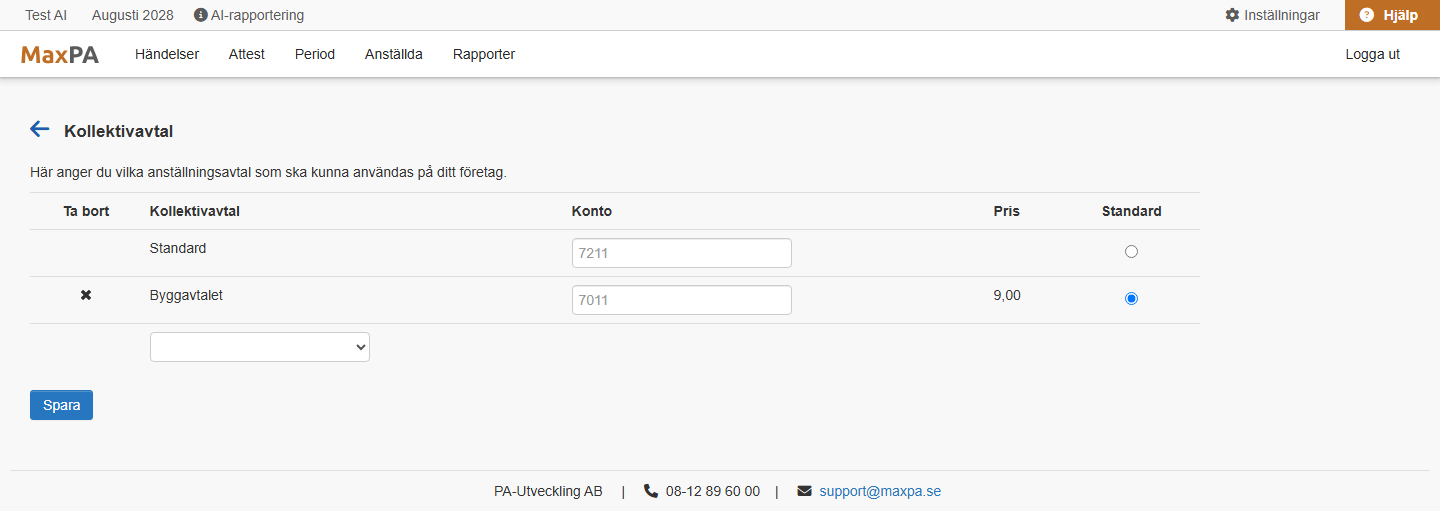Viewport: 1440px width, 511px height.
Task: Click the phone number 08-12 89 60 00
Action: coord(713,491)
